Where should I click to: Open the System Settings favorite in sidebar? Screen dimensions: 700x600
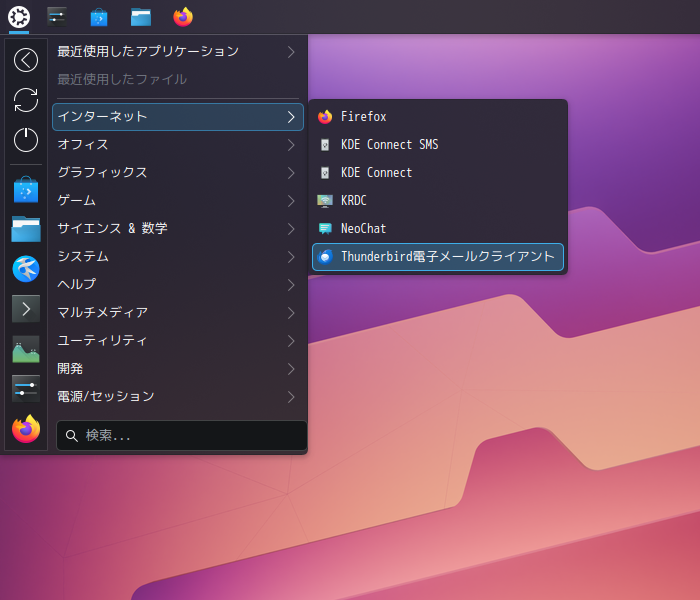click(x=26, y=388)
